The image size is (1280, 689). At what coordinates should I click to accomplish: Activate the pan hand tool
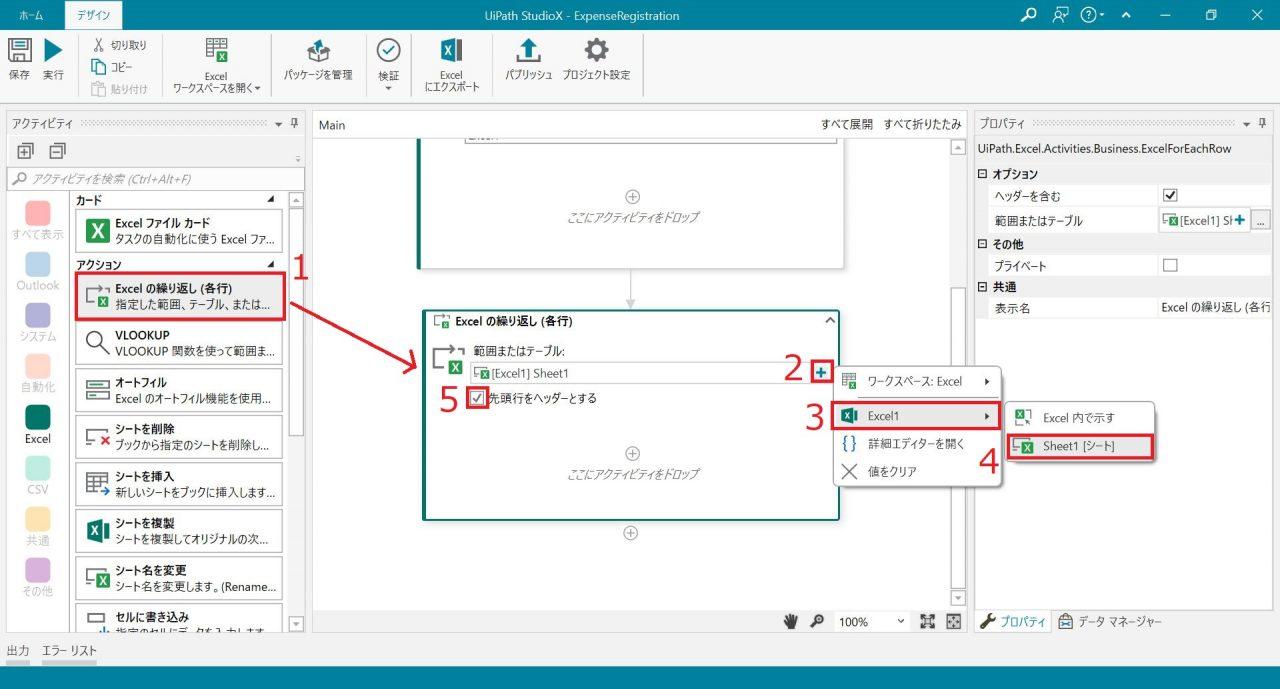(790, 621)
